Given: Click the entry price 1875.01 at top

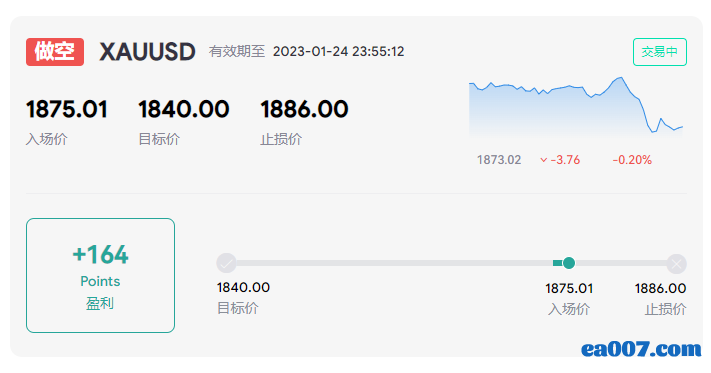Looking at the screenshot, I should pyautogui.click(x=67, y=109).
